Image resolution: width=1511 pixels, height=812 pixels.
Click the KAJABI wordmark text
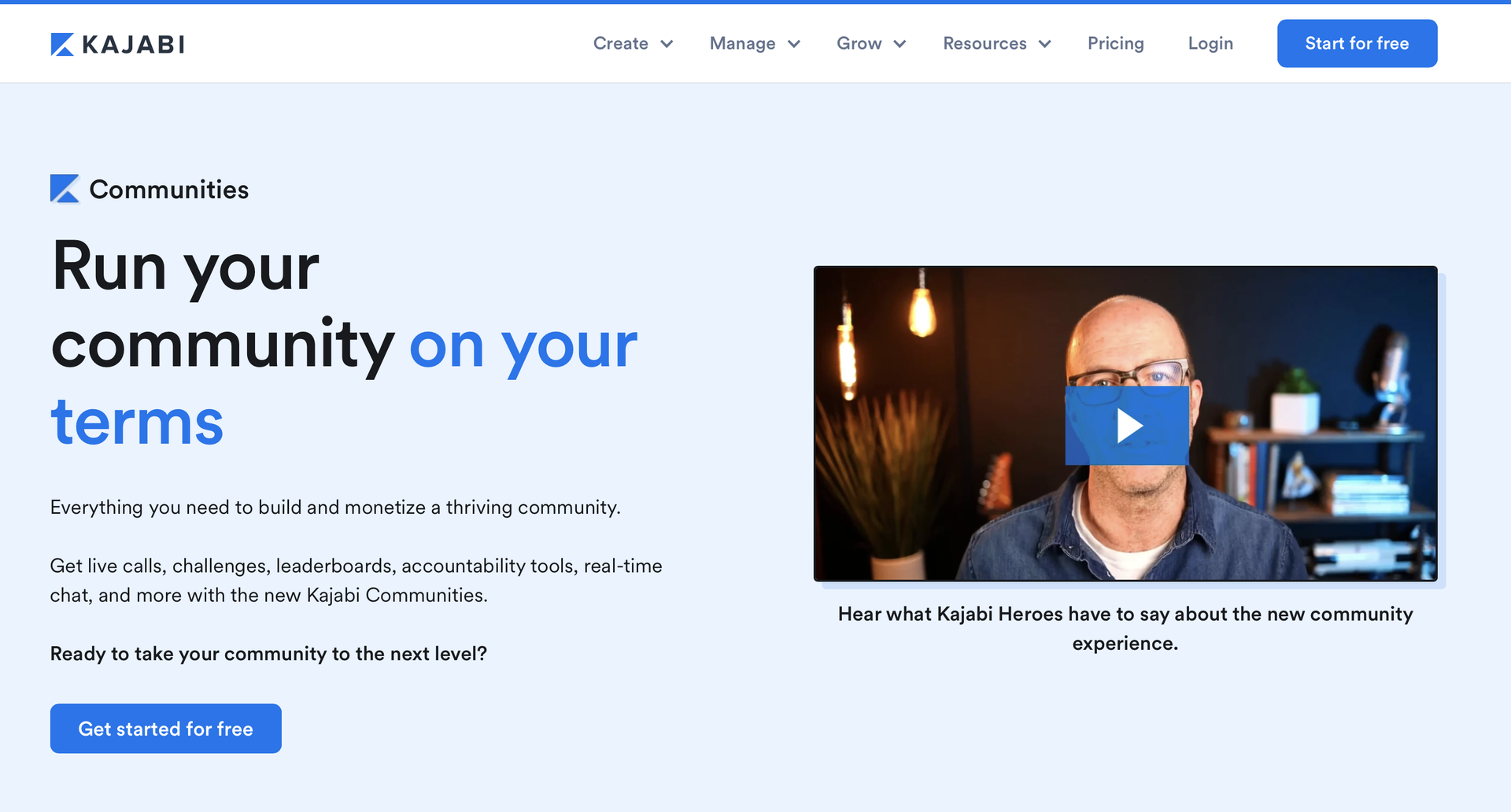click(x=133, y=44)
